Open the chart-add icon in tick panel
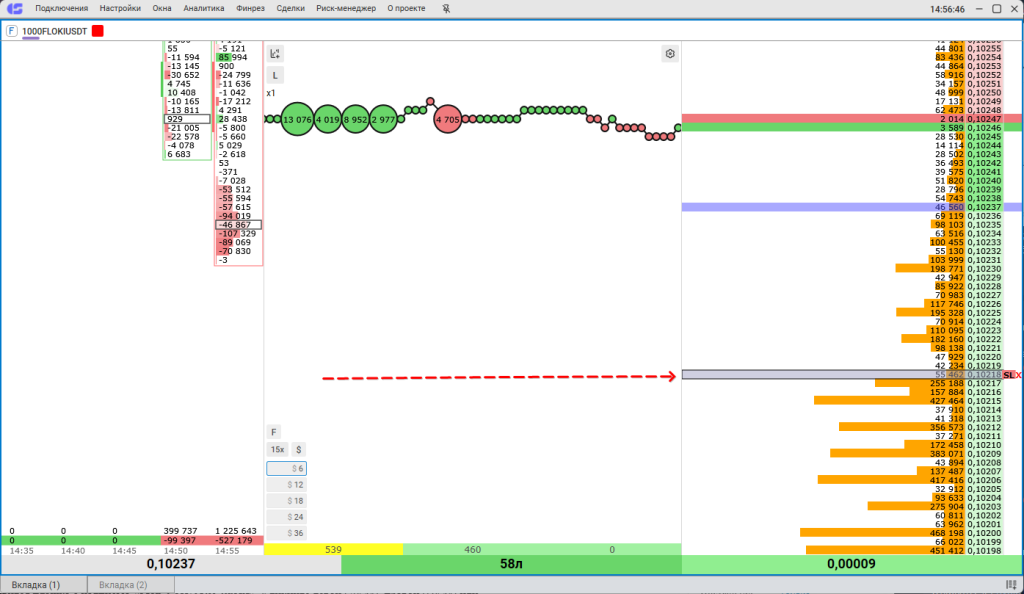The width and height of the screenshot is (1024, 594). click(275, 54)
